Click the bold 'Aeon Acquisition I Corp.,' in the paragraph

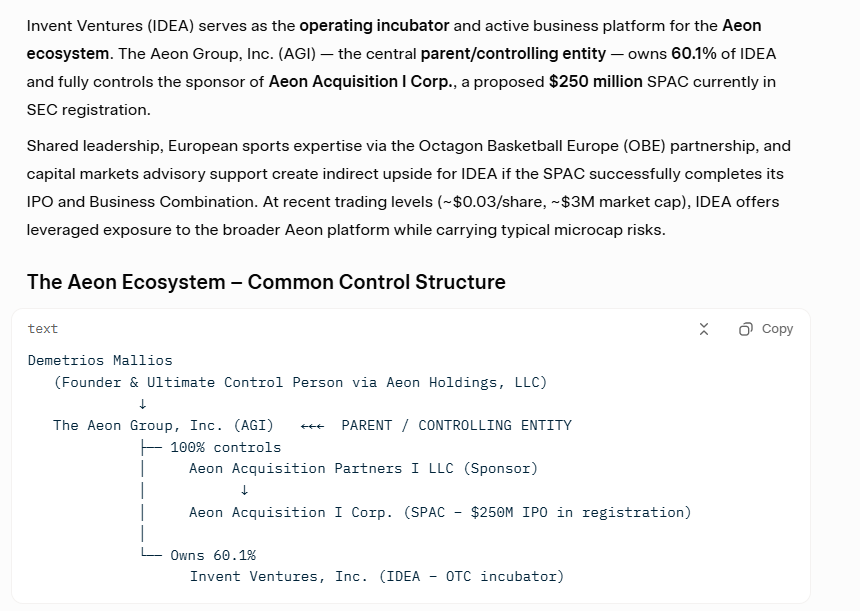coord(363,82)
